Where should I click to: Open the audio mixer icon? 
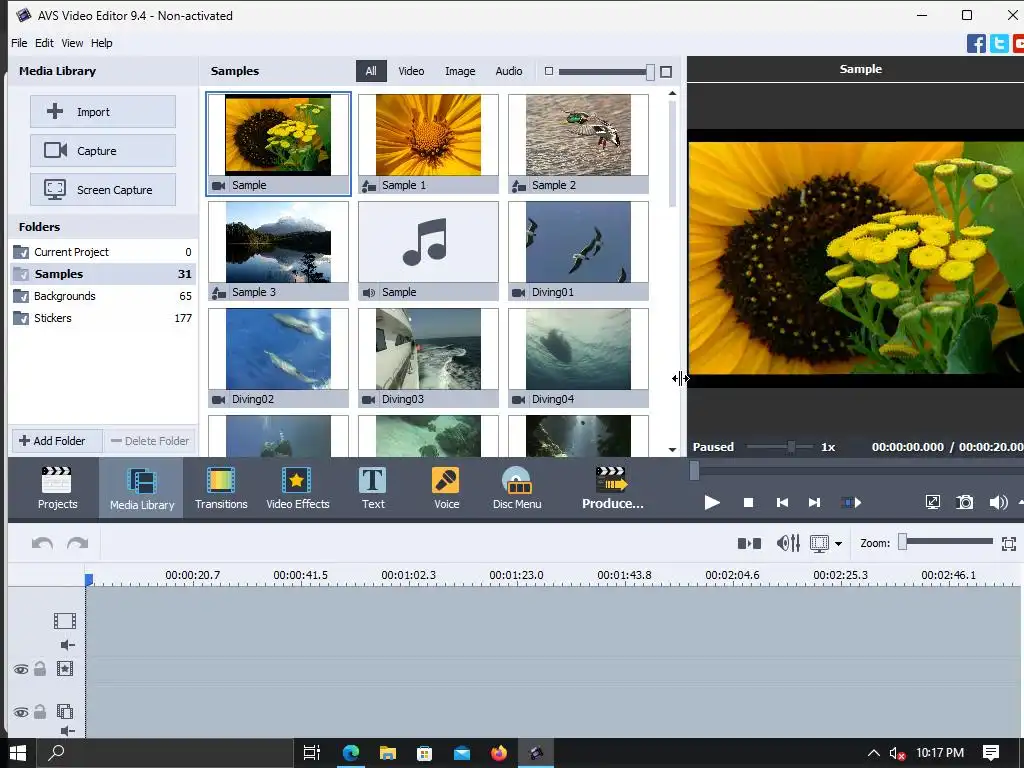coord(788,543)
